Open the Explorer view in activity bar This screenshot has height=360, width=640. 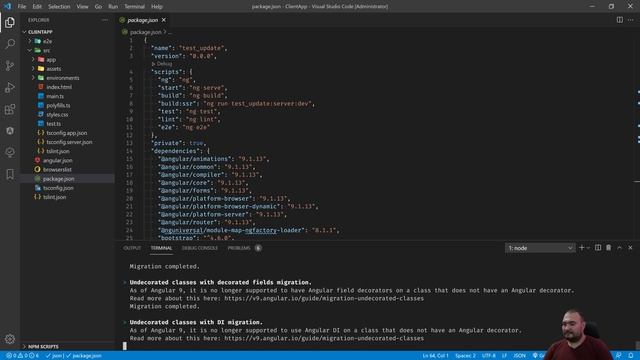point(10,22)
